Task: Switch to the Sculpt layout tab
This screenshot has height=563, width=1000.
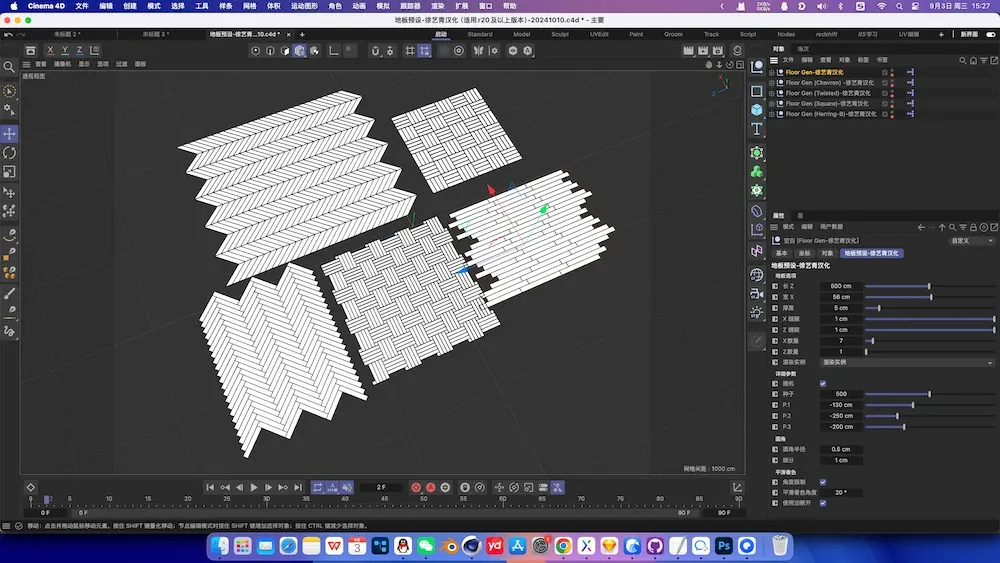Action: coord(560,34)
